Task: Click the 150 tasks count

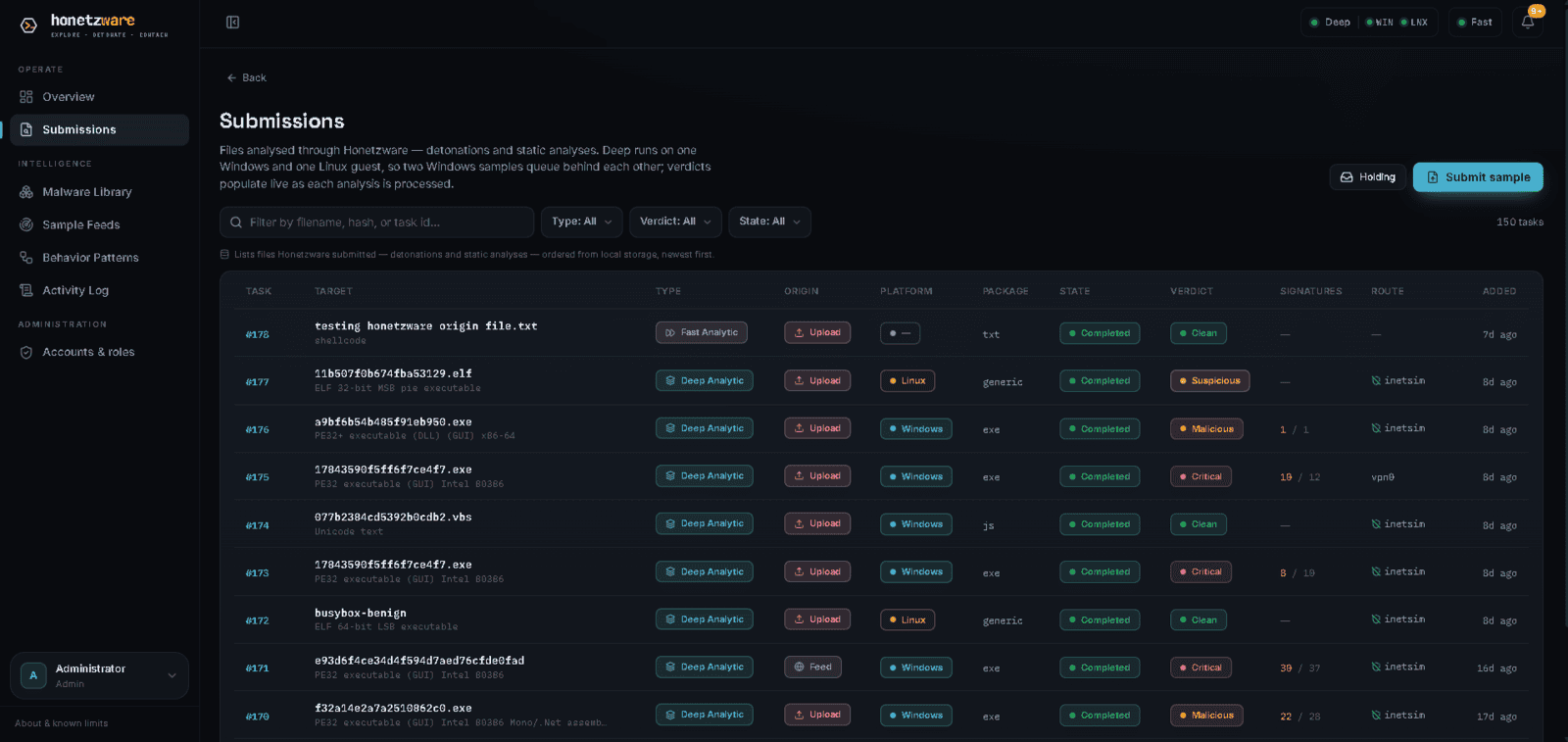Action: tap(1520, 223)
